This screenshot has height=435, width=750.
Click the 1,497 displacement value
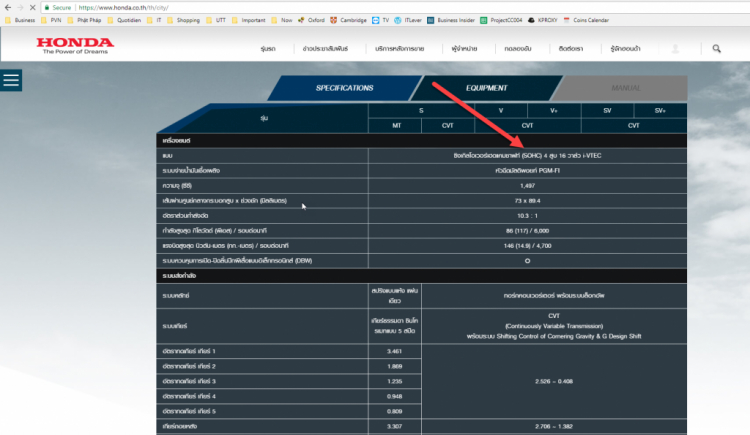(x=527, y=186)
